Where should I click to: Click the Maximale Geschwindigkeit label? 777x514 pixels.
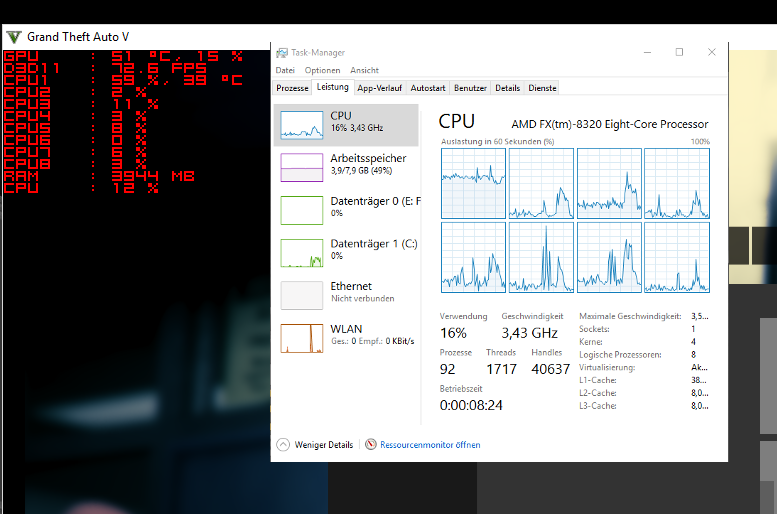click(630, 316)
